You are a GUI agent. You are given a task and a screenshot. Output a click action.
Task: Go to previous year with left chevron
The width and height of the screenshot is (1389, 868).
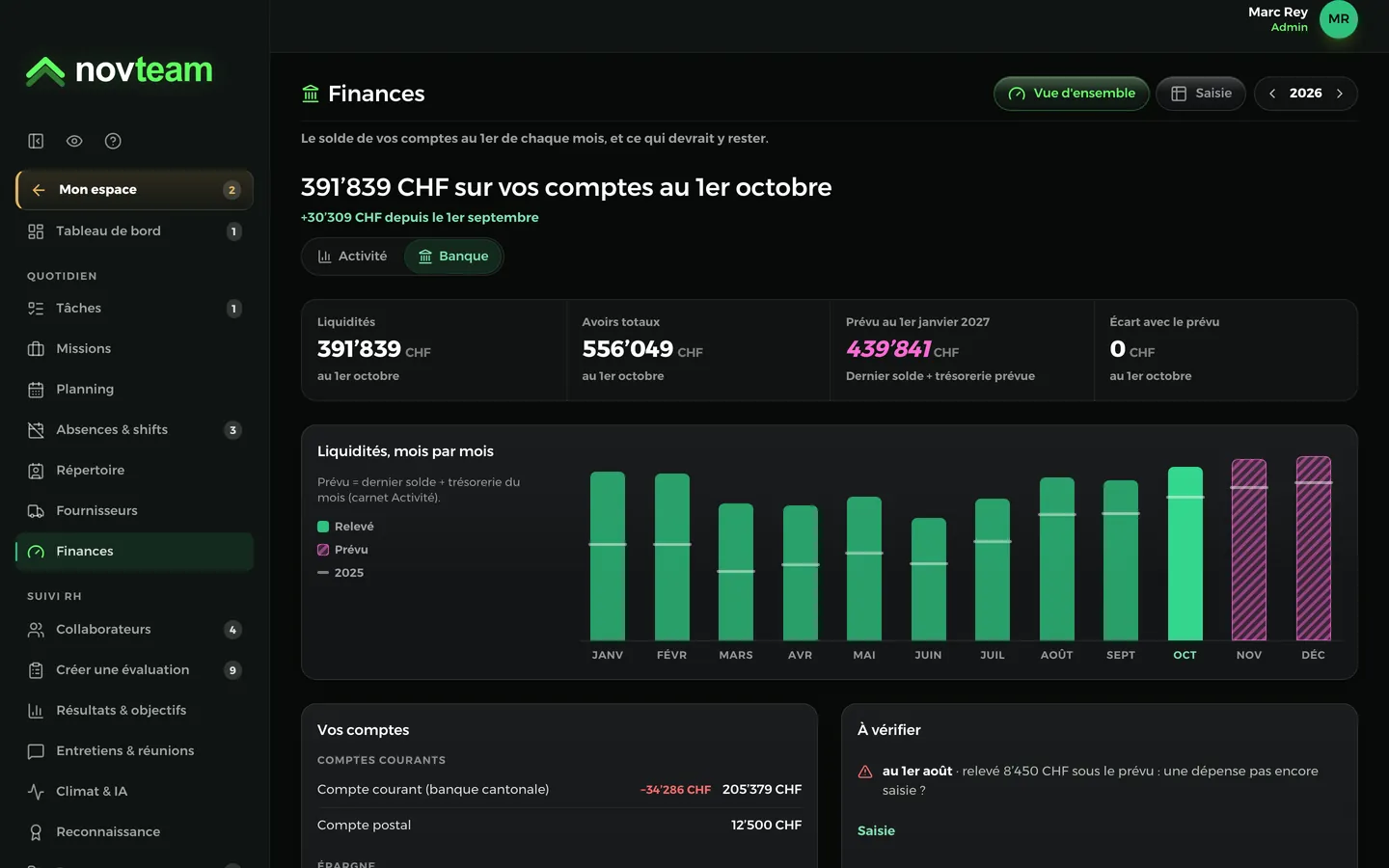1272,94
